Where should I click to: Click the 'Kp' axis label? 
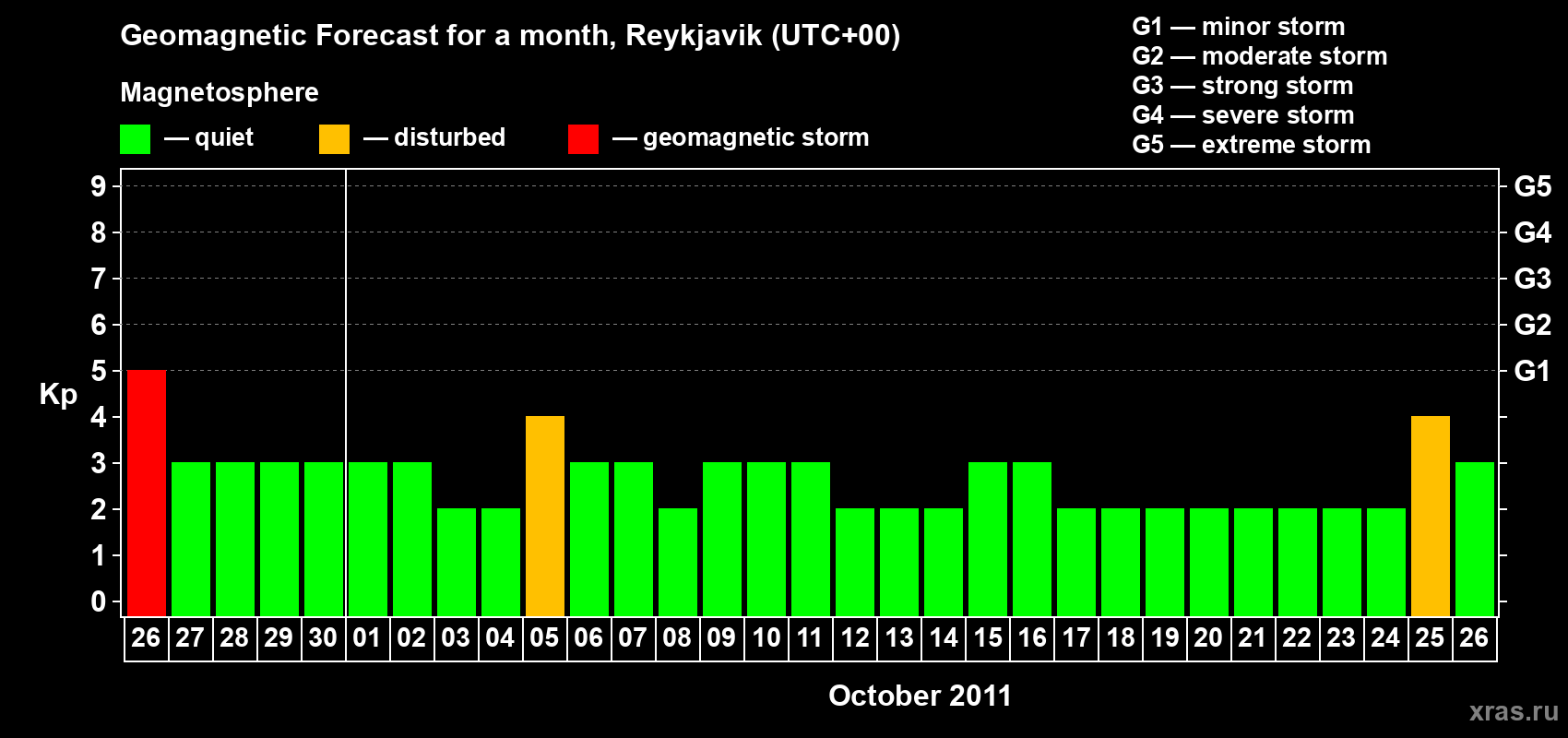(x=58, y=395)
